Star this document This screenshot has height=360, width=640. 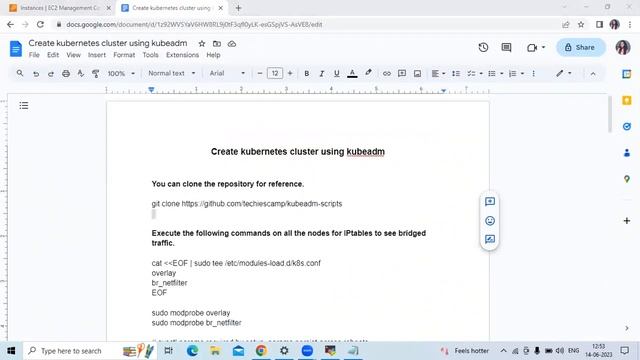[x=202, y=44]
